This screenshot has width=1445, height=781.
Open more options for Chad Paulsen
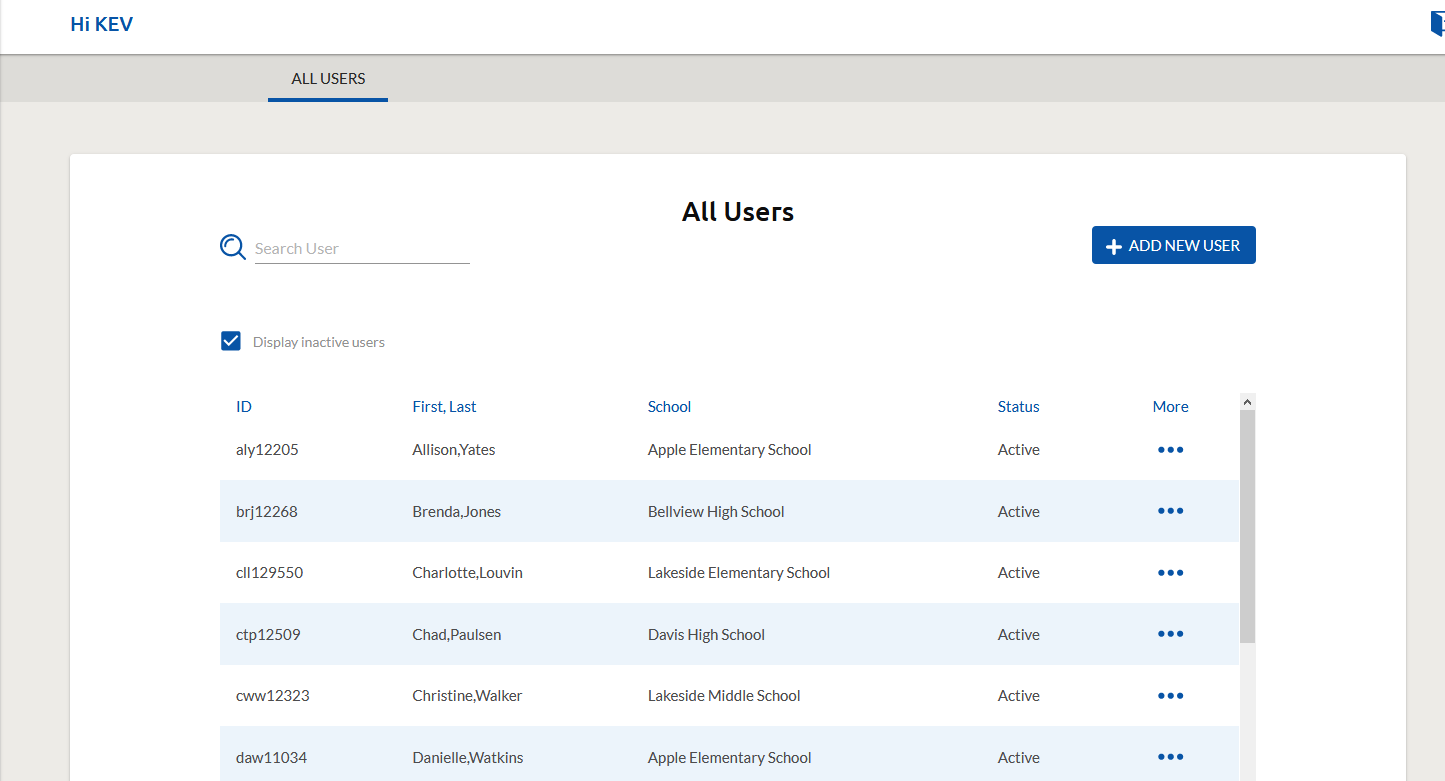tap(1170, 634)
